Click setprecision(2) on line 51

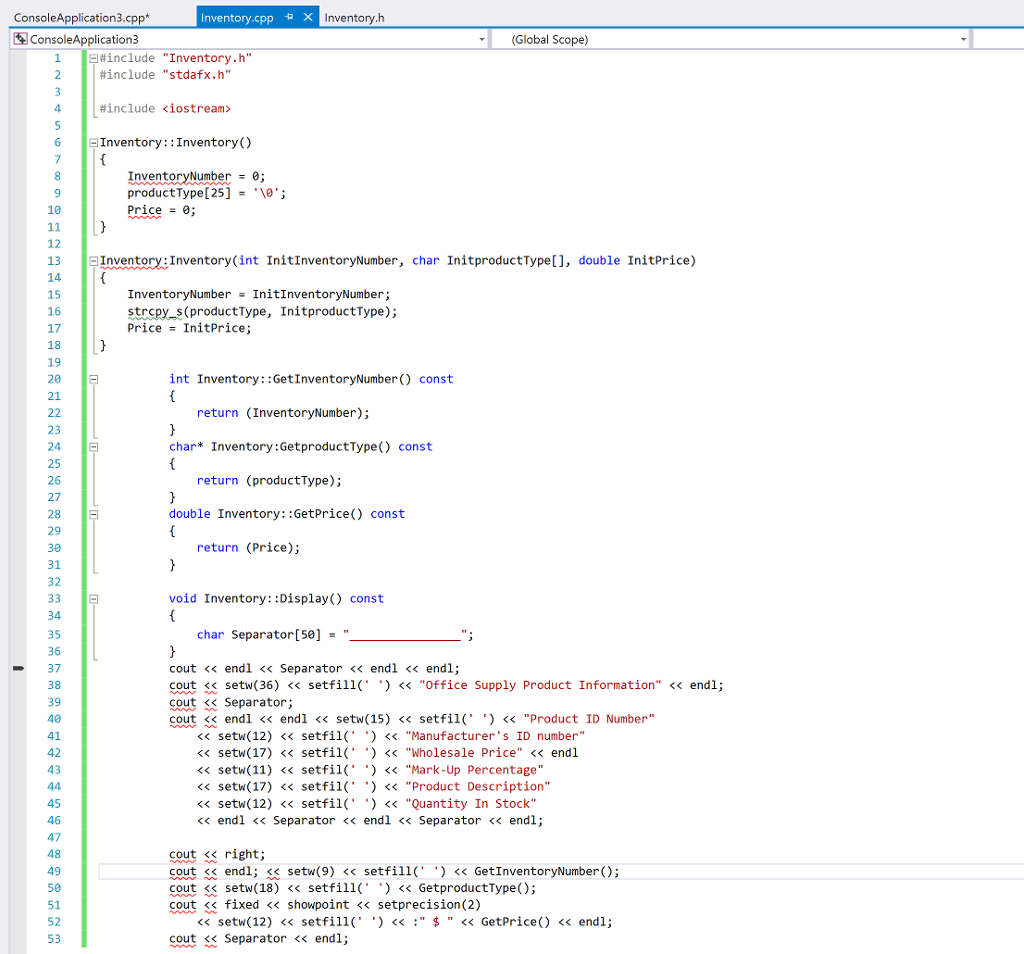pos(429,905)
